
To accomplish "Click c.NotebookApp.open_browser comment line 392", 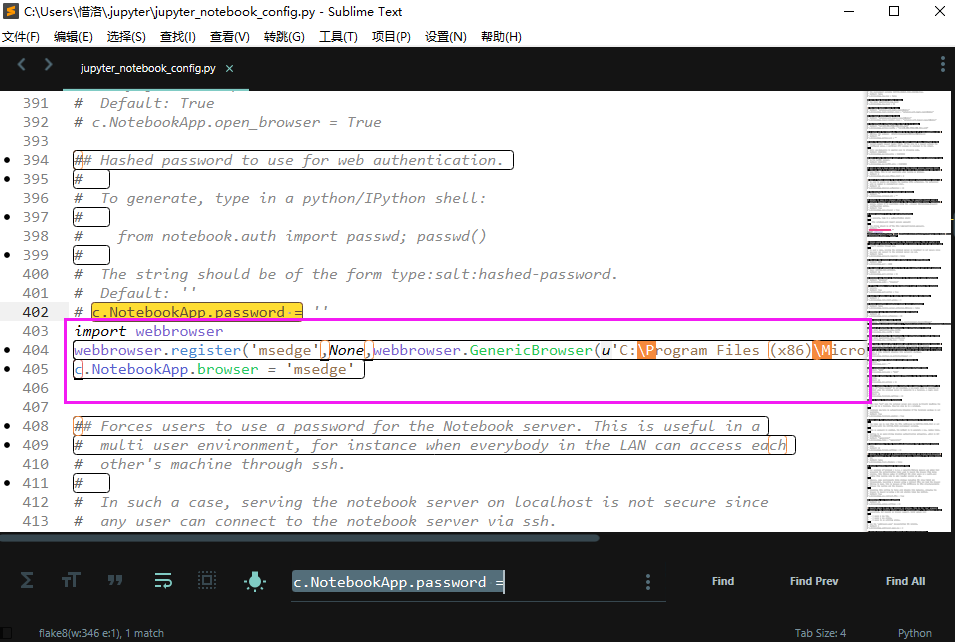I will click(x=227, y=122).
